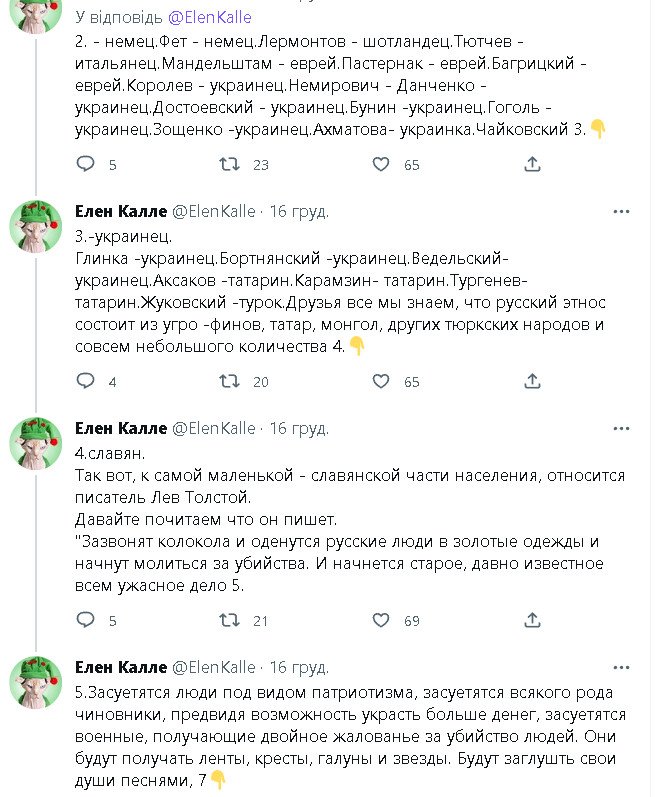Like the tweet mentioning Глинка and Бортнянский
Image resolution: width=656 pixels, height=797 pixels.
(x=381, y=381)
